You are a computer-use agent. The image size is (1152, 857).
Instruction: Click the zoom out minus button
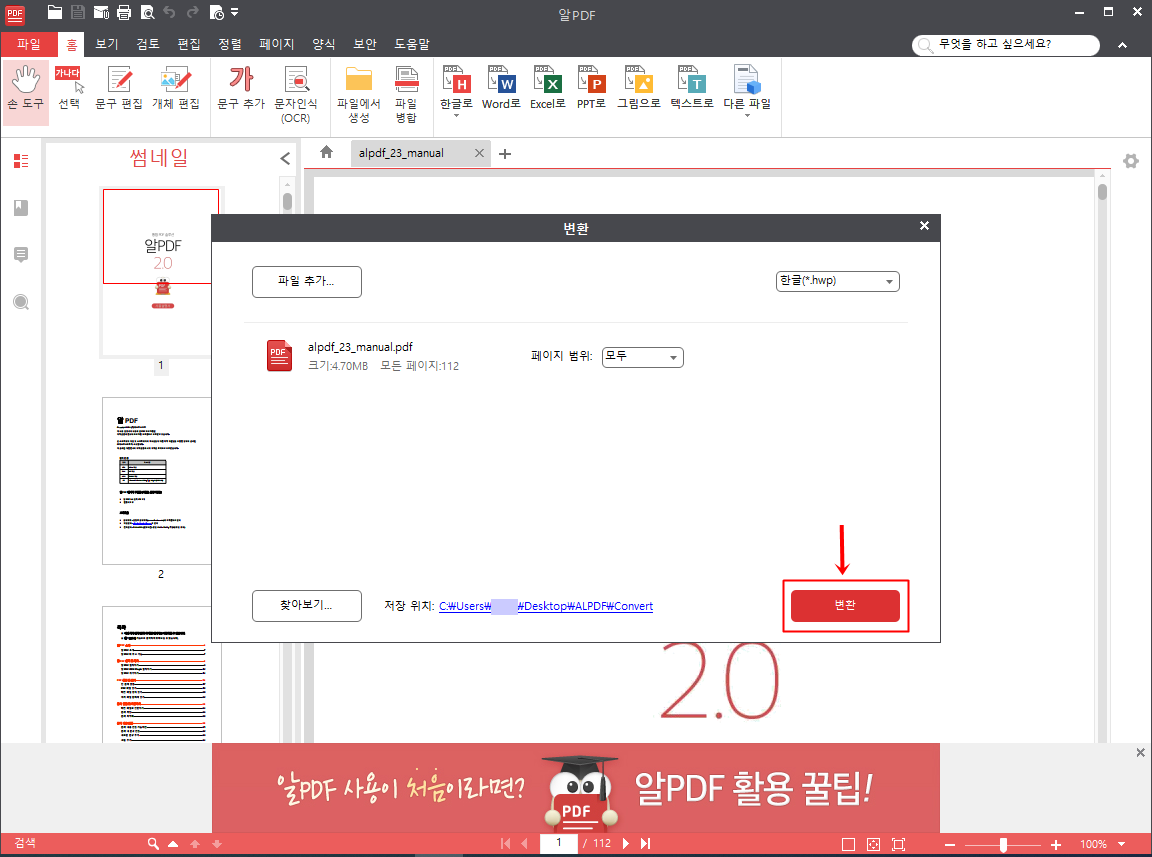click(950, 845)
